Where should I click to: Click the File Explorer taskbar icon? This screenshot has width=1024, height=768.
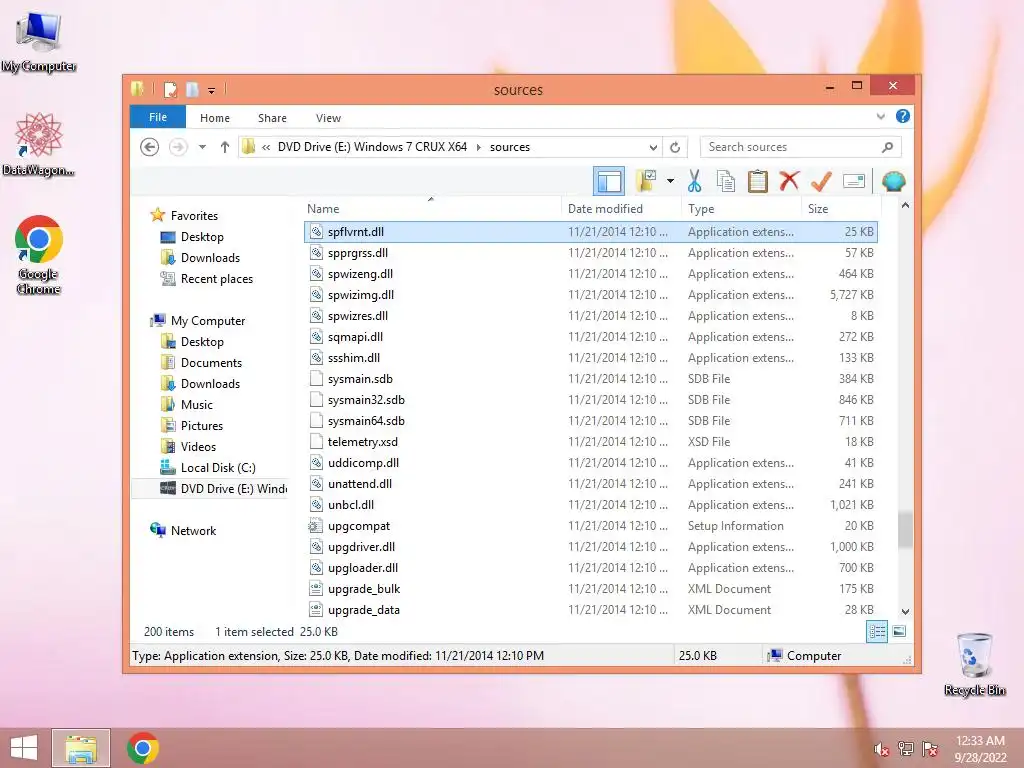click(x=81, y=748)
